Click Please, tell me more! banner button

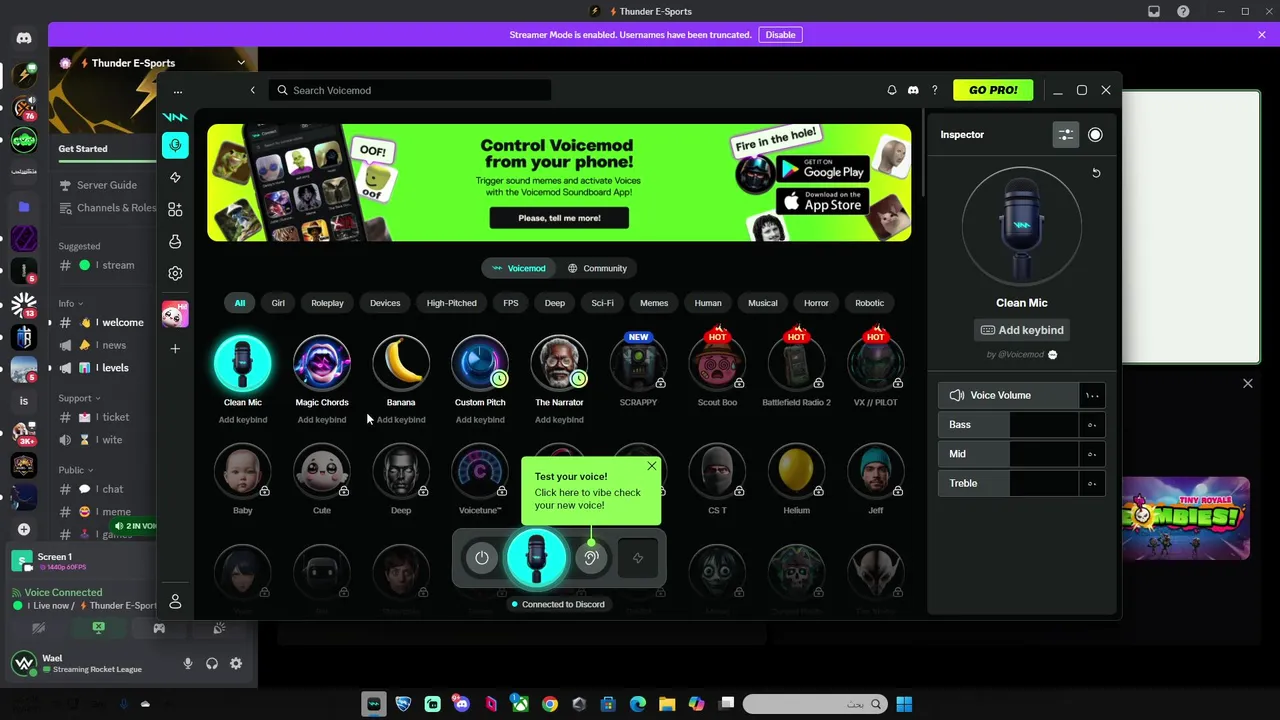(x=559, y=218)
